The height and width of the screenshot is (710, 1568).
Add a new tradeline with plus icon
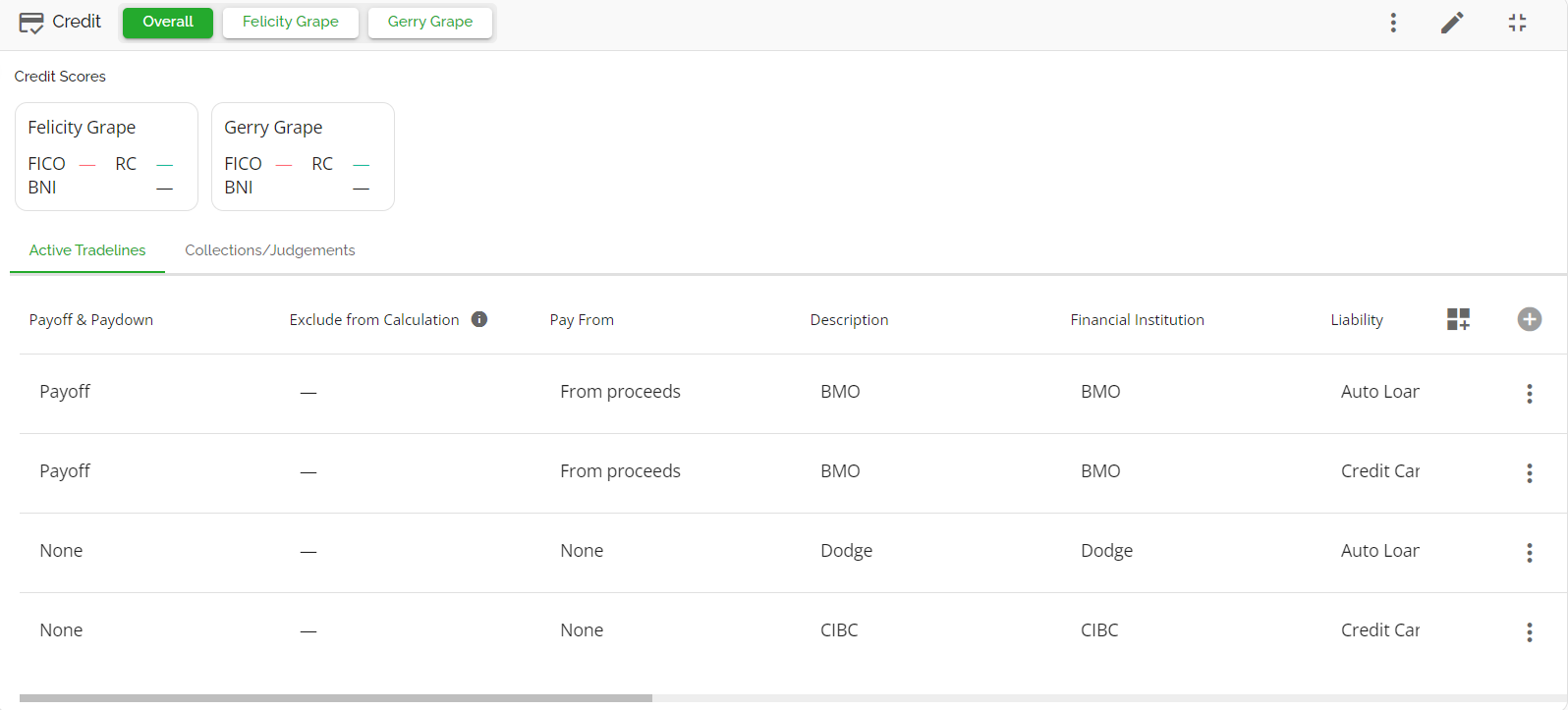pos(1530,319)
